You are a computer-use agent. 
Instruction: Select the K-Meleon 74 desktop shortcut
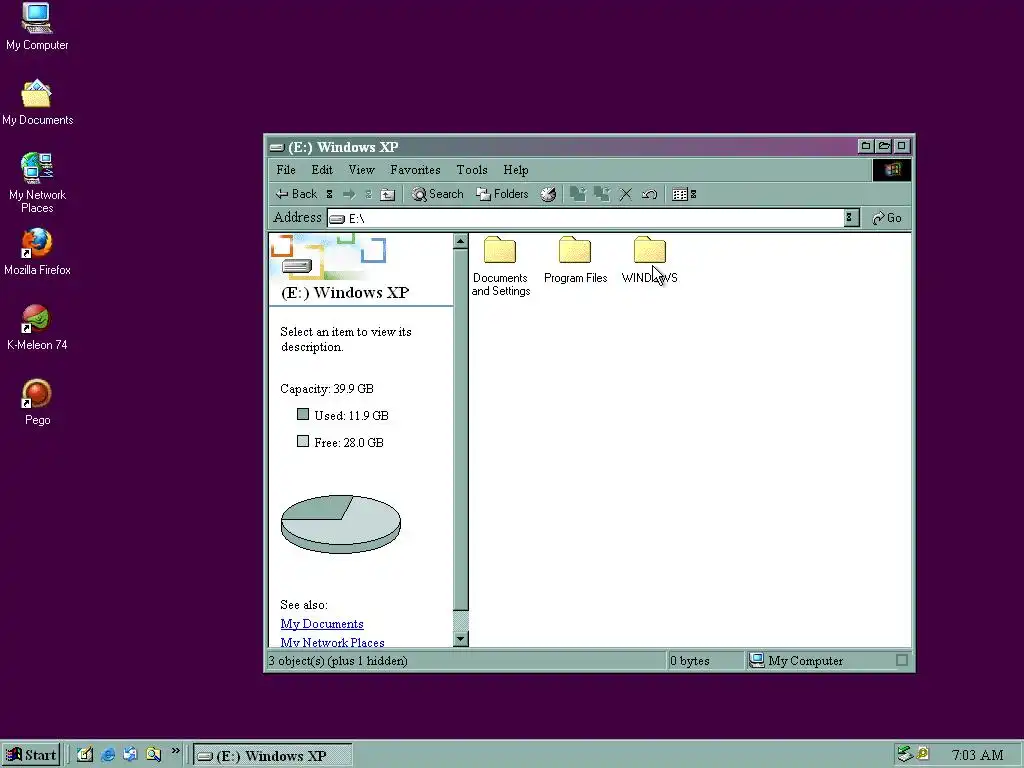coord(37,328)
